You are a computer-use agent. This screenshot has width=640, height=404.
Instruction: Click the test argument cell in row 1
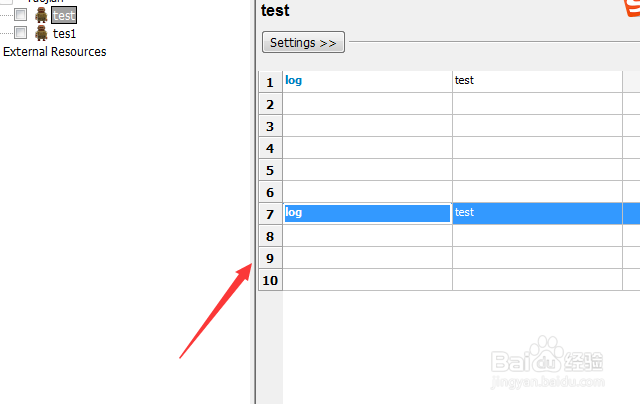click(x=536, y=81)
